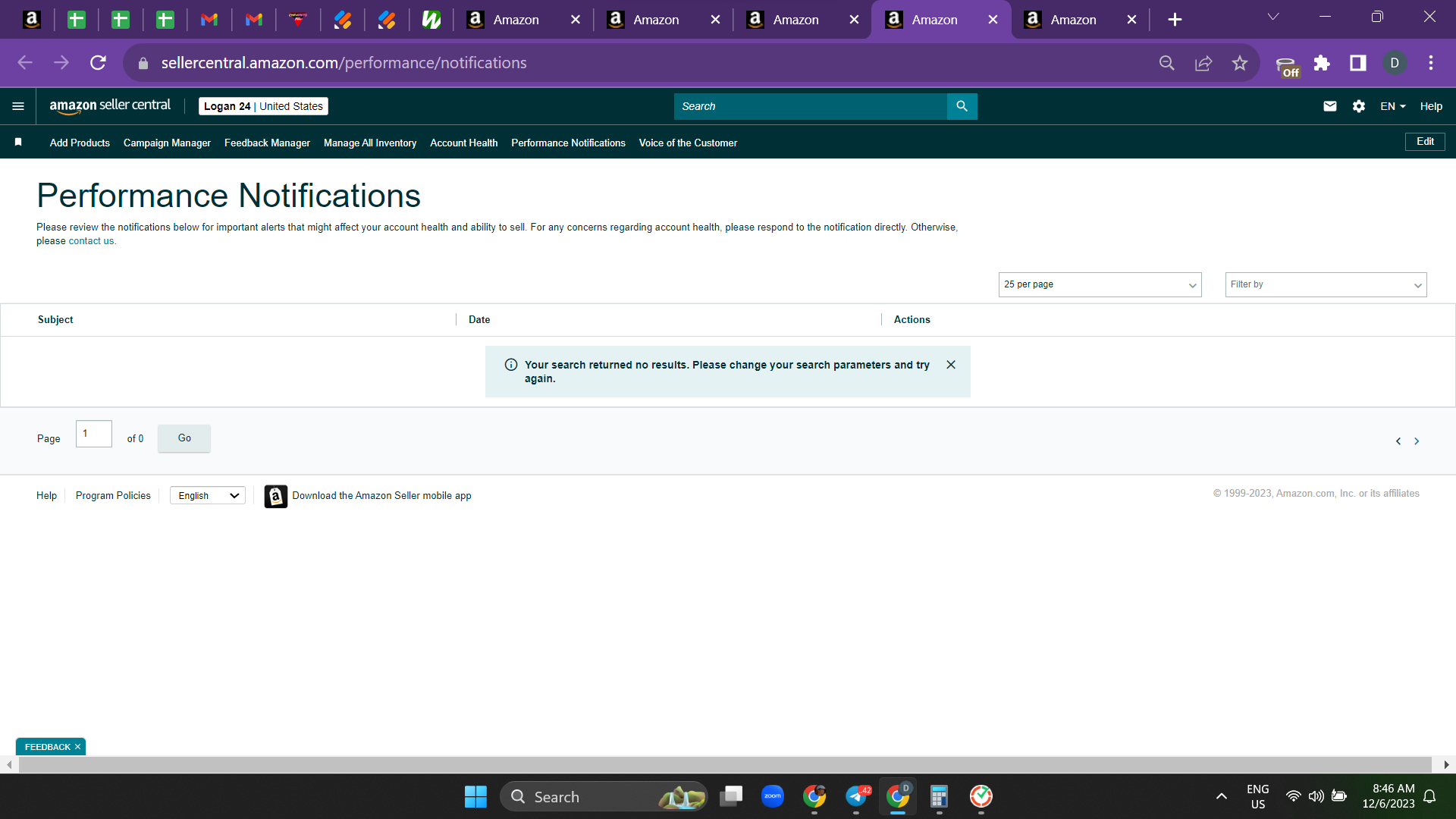
Task: Click the Date column header
Action: [x=479, y=320]
